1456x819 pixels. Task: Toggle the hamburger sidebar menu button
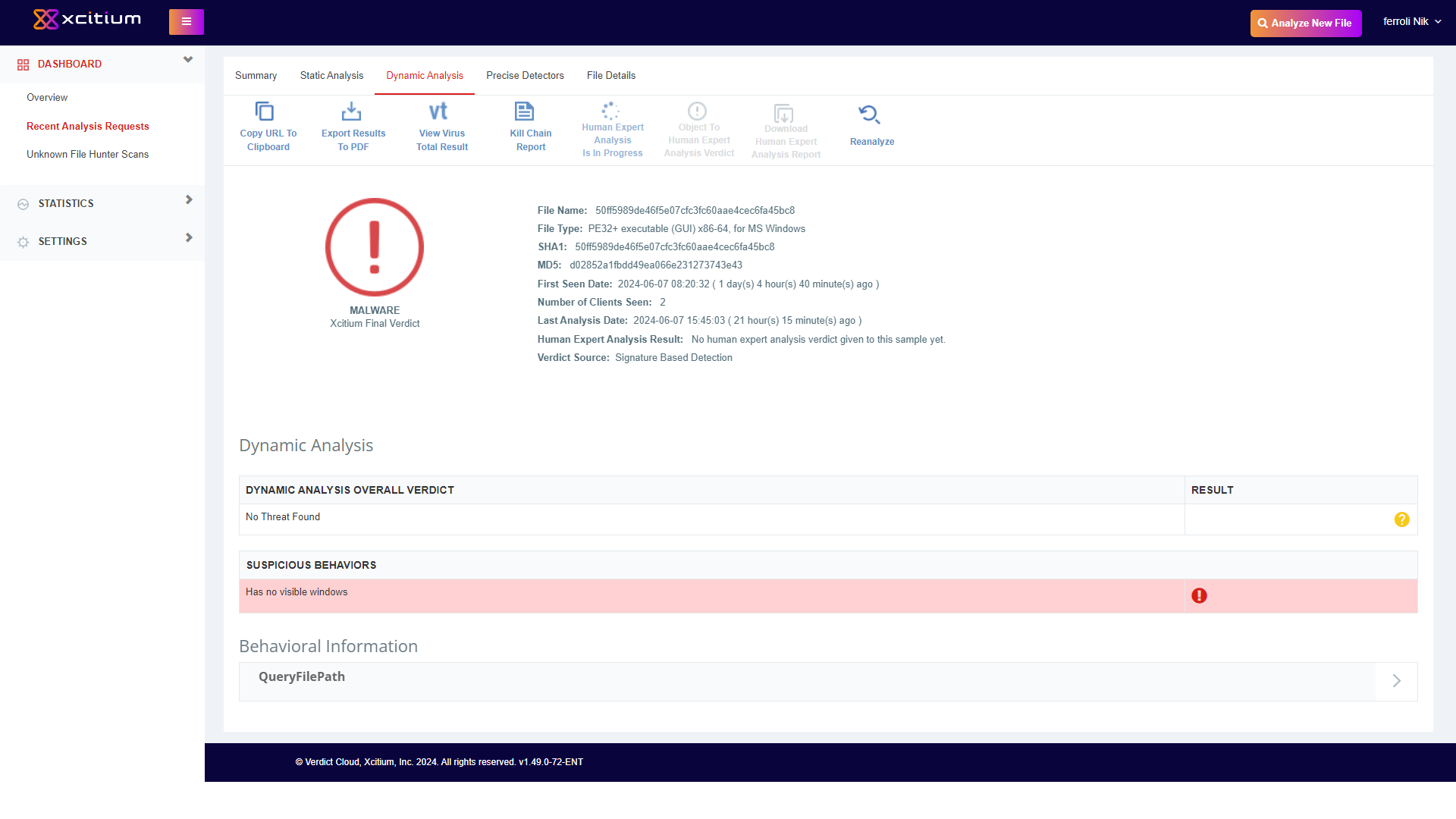coord(187,22)
